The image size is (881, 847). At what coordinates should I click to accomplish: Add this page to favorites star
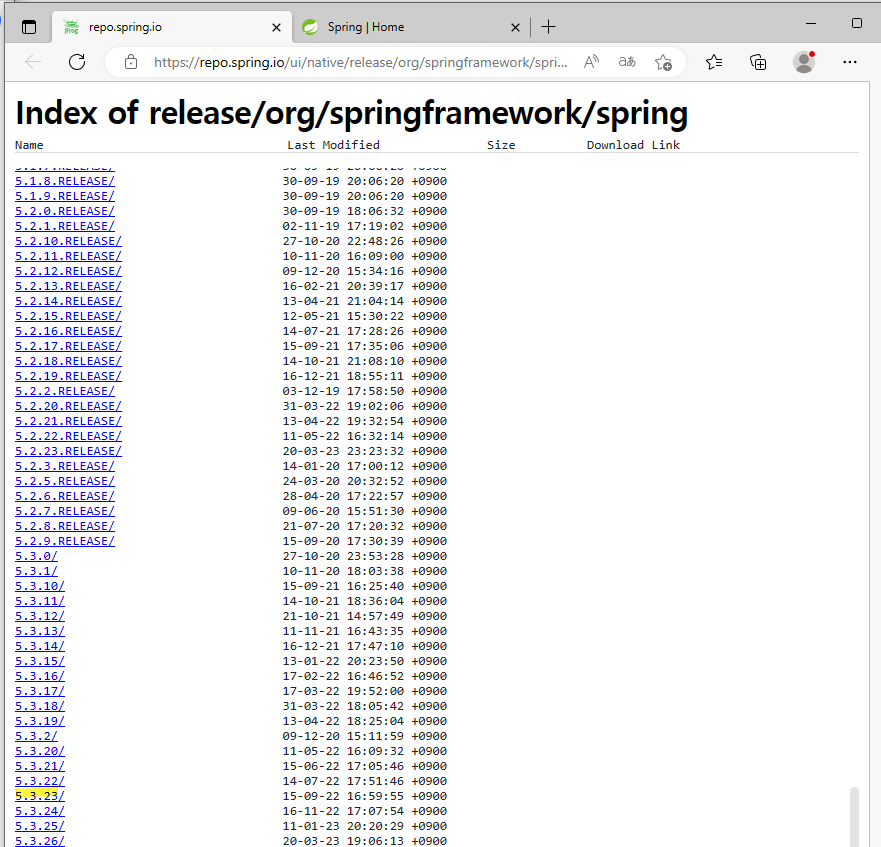coord(663,62)
